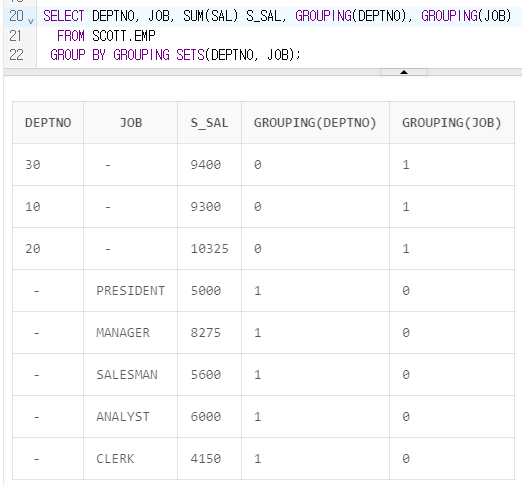The image size is (522, 485).
Task: Click GROUPING SETS keyword on line 22
Action: (x=159, y=55)
